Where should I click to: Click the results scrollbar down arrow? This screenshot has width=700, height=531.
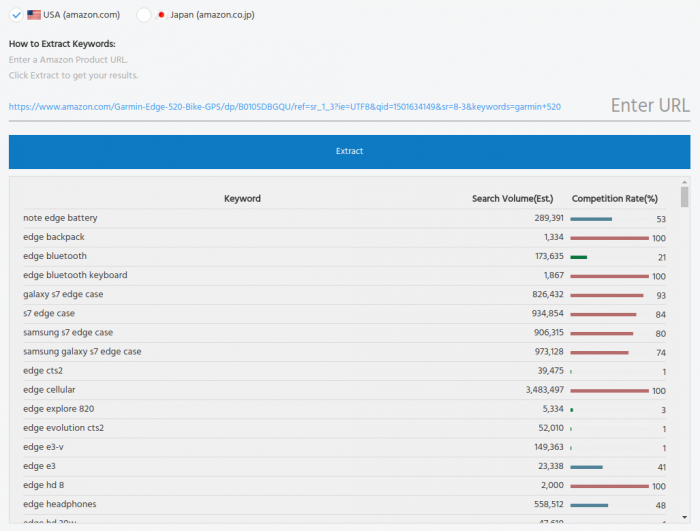(684, 517)
